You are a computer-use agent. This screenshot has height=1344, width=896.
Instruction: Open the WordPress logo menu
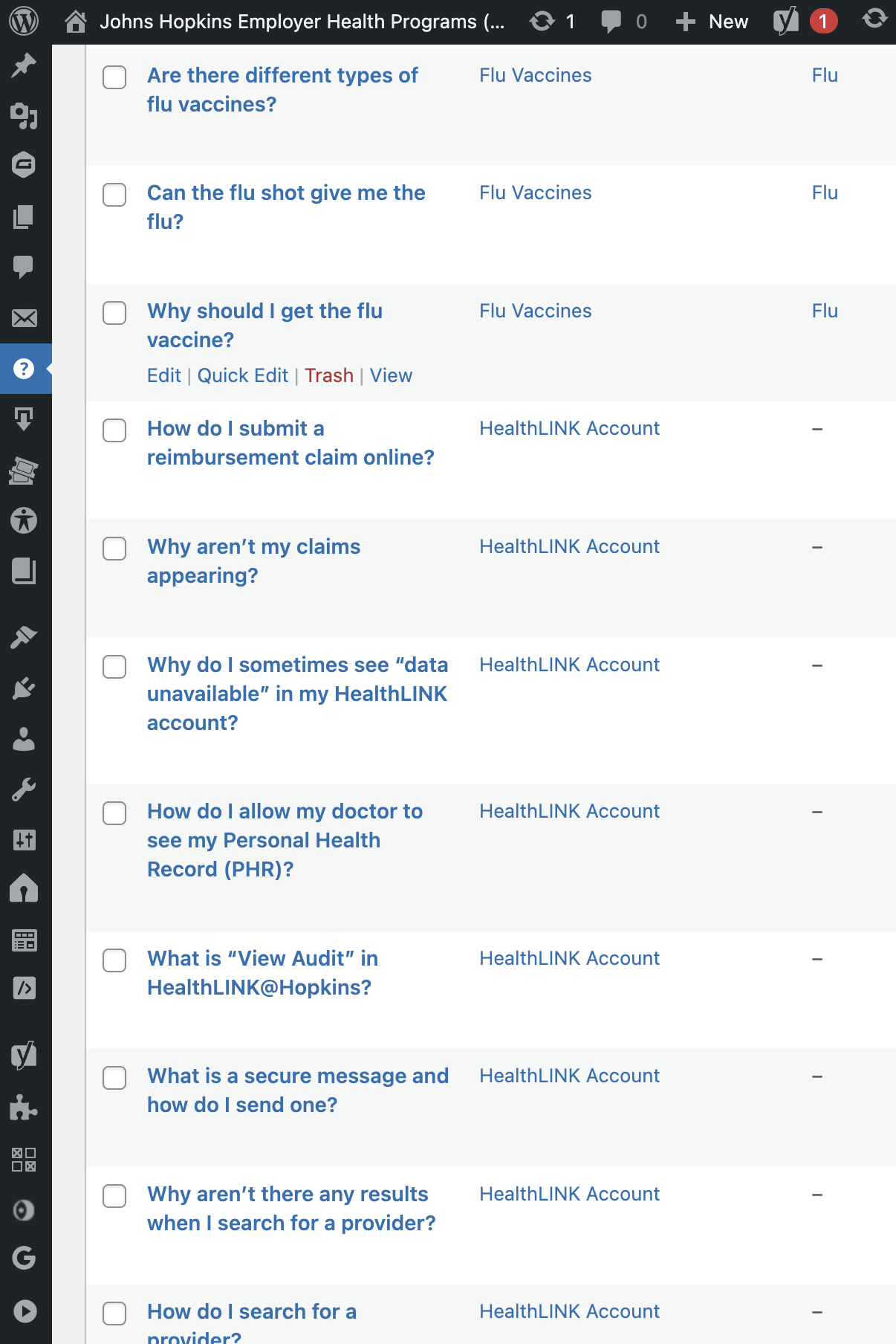coord(24,22)
